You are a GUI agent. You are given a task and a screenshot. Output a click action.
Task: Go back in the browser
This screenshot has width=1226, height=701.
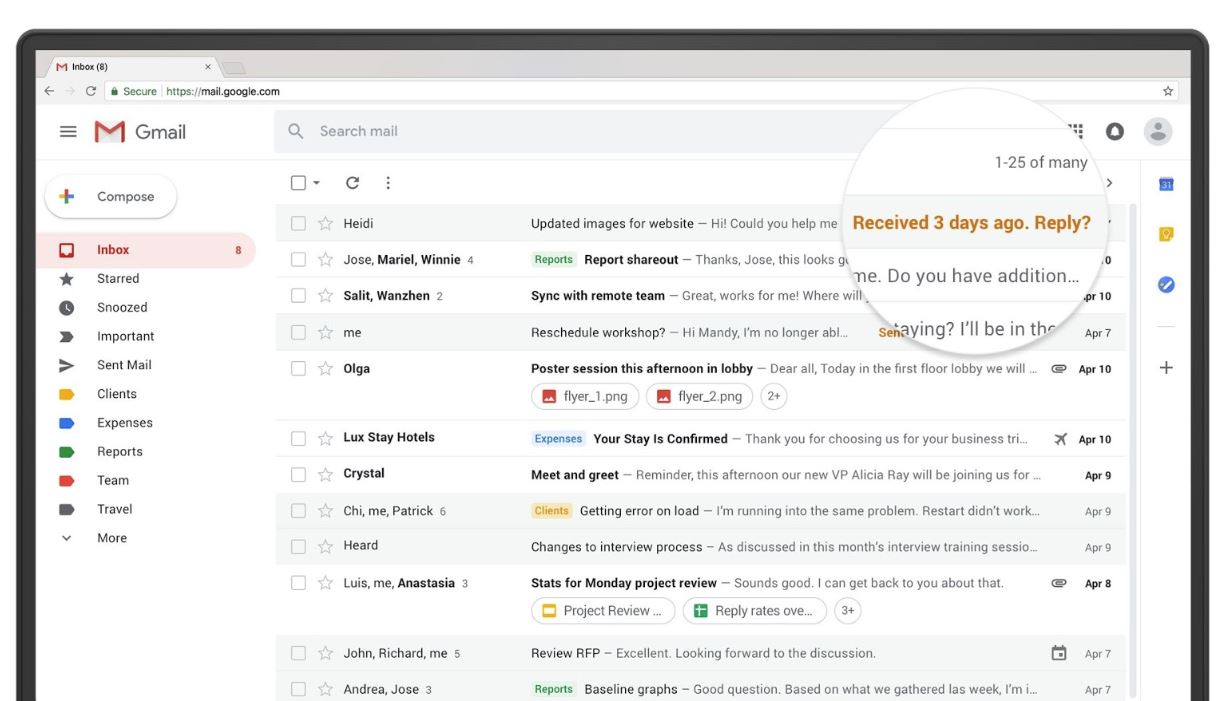49,91
